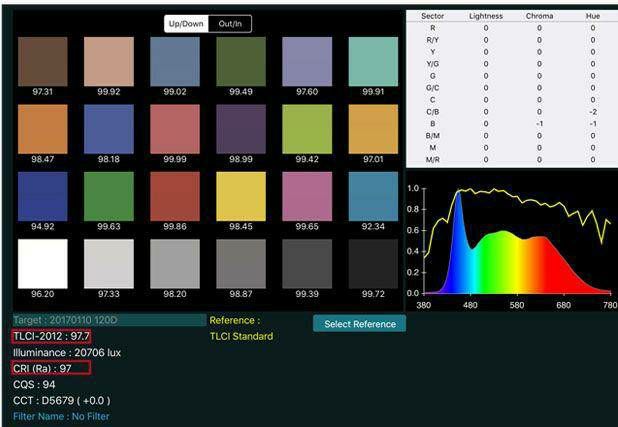Click the orange swatch labeled 98.47

[x=43, y=128]
